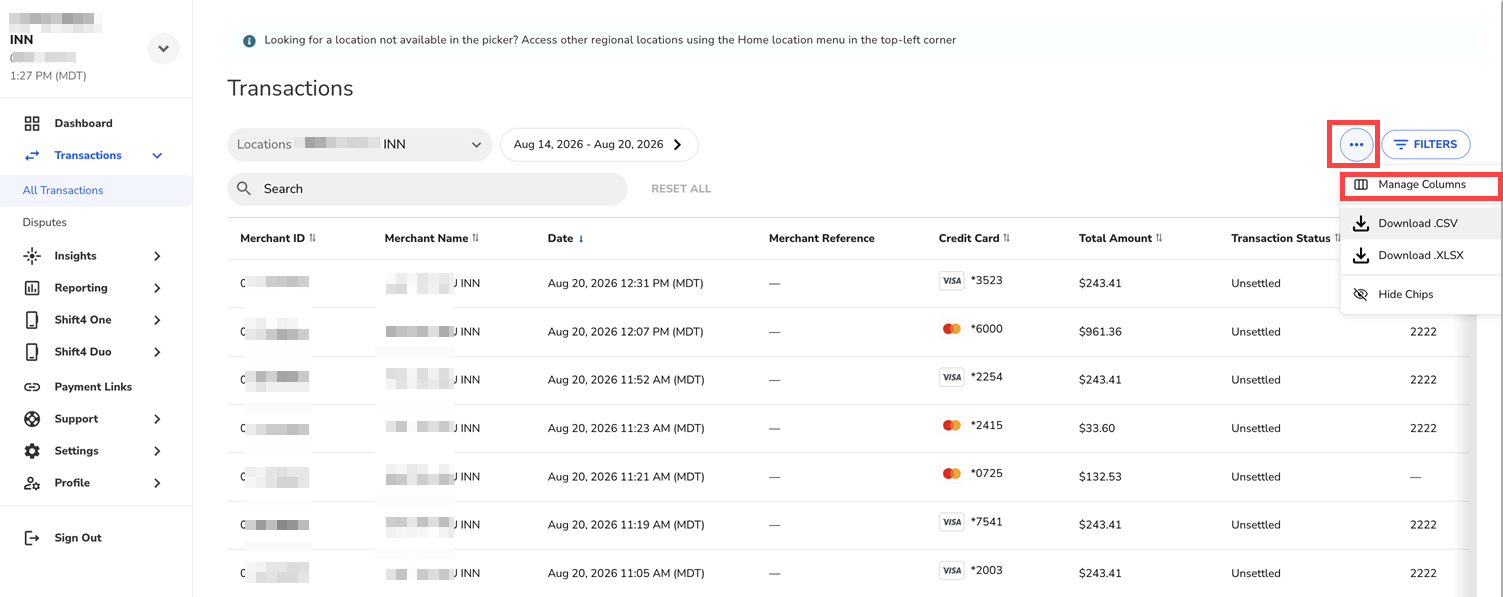
Task: Open the account switcher chevron at top-left
Action: pos(163,48)
